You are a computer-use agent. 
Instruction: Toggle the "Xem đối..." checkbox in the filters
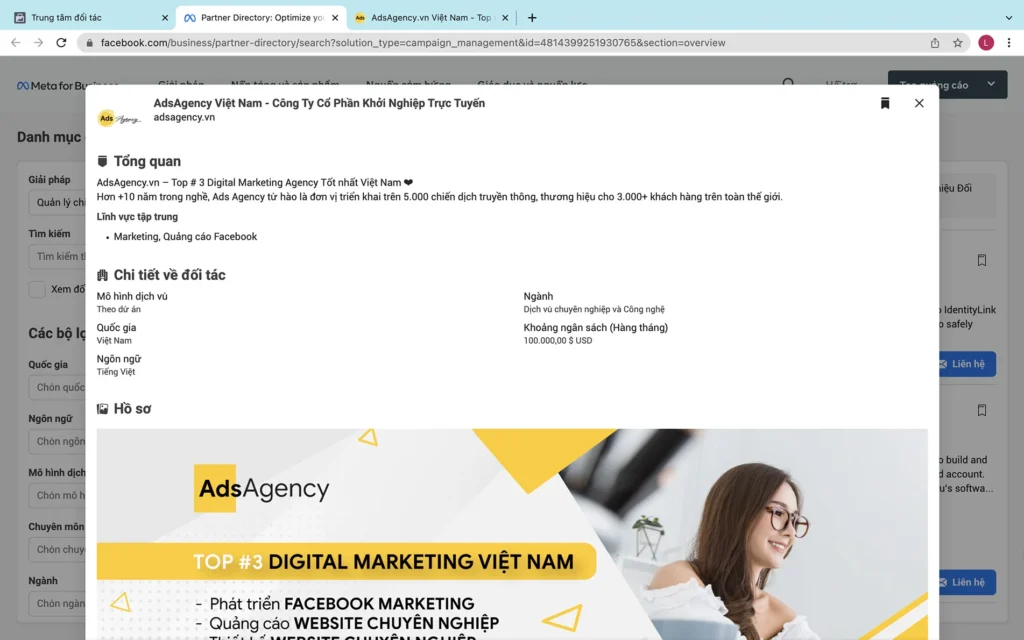(x=37, y=289)
